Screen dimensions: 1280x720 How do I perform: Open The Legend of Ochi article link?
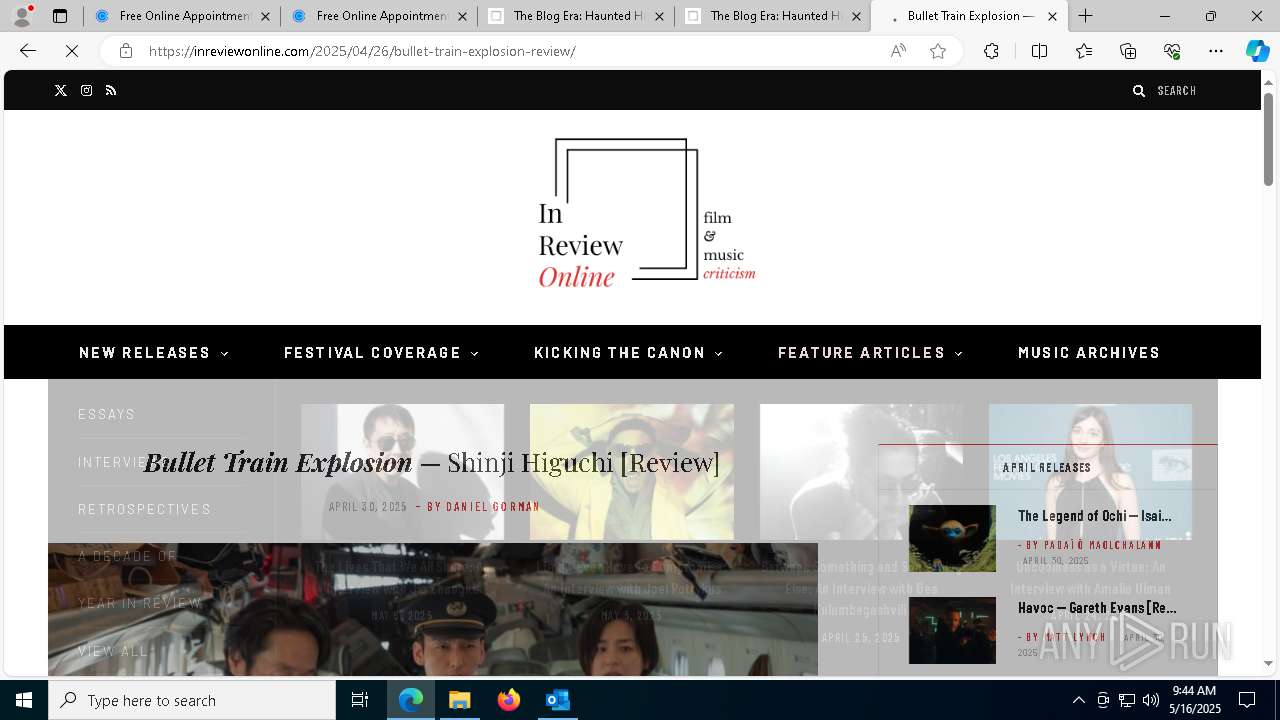1094,516
